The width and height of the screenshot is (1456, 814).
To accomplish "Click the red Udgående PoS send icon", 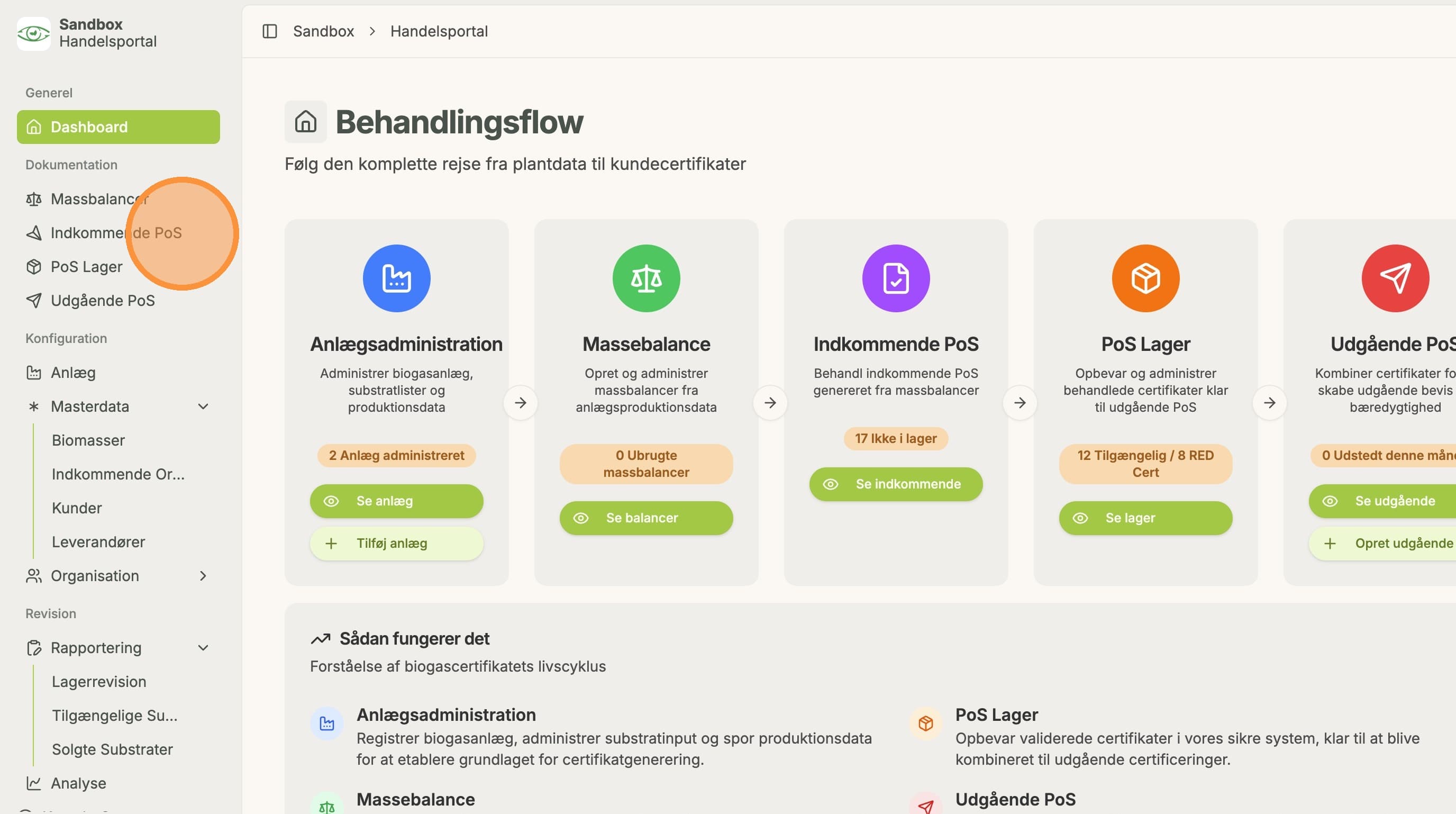I will pyautogui.click(x=1396, y=278).
